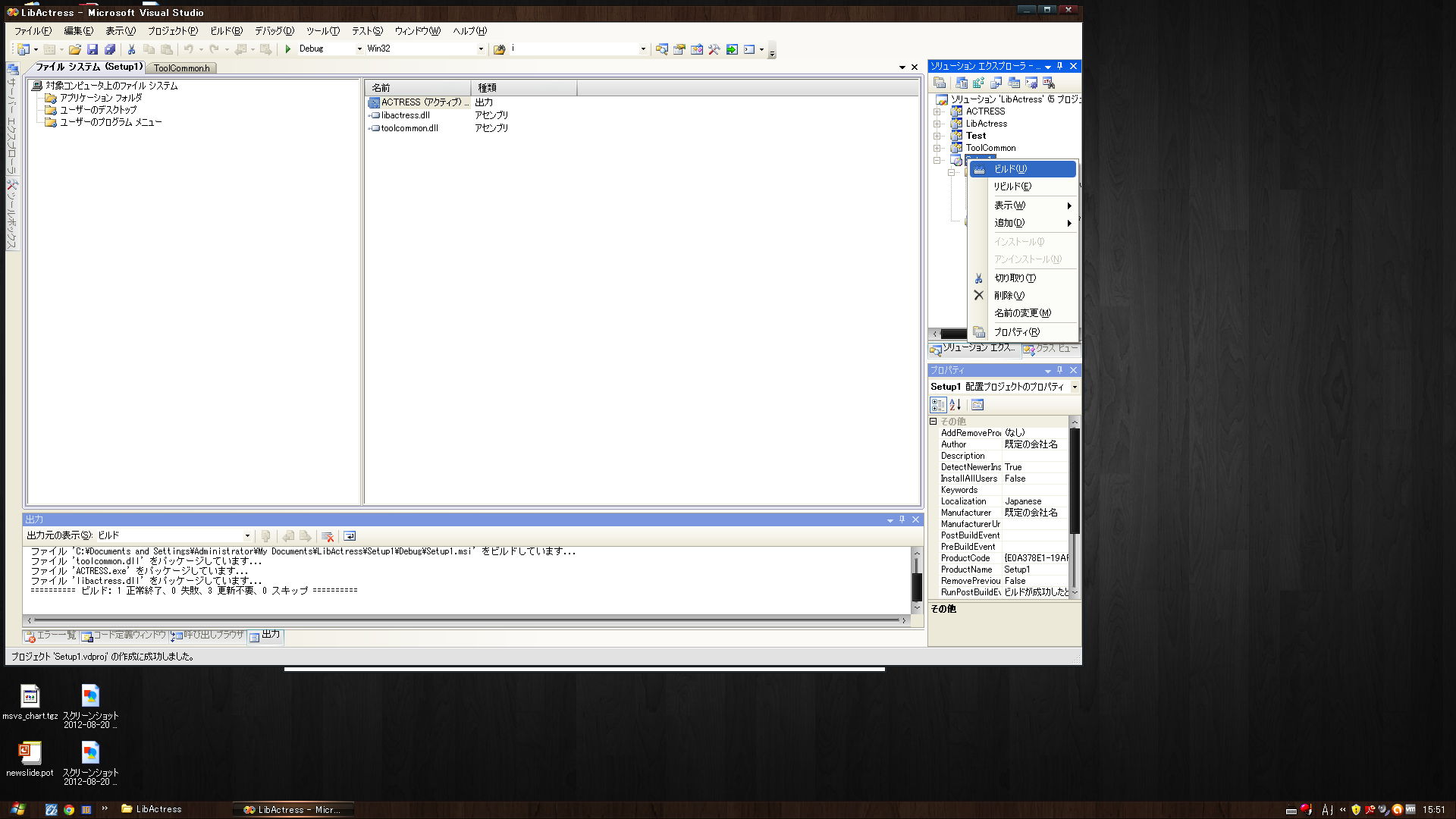Click the Find in Files toolbar icon
This screenshot has height=819, width=1456.
click(499, 49)
